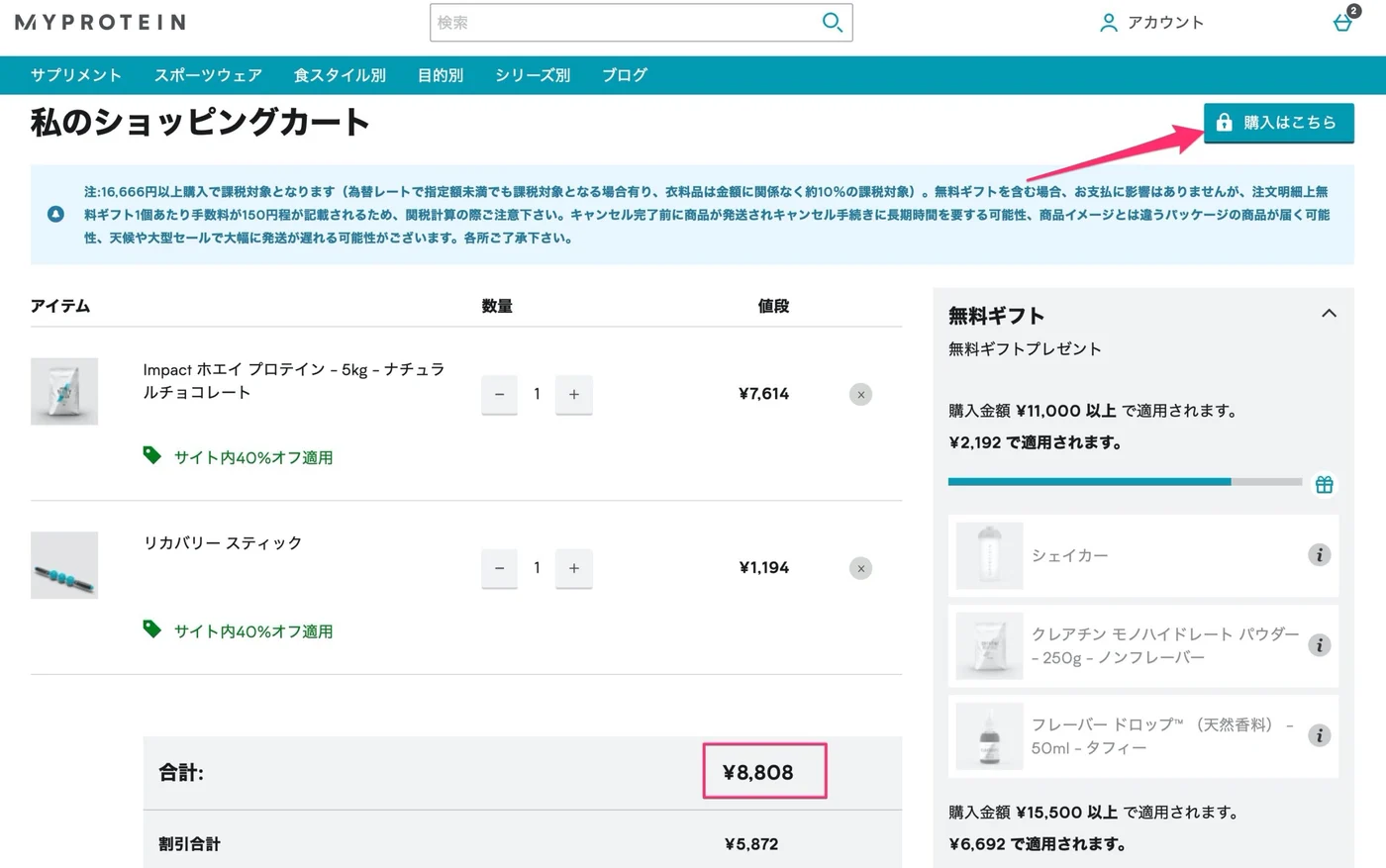Click the account person icon
Screen dimensions: 1386x868
click(x=1109, y=22)
